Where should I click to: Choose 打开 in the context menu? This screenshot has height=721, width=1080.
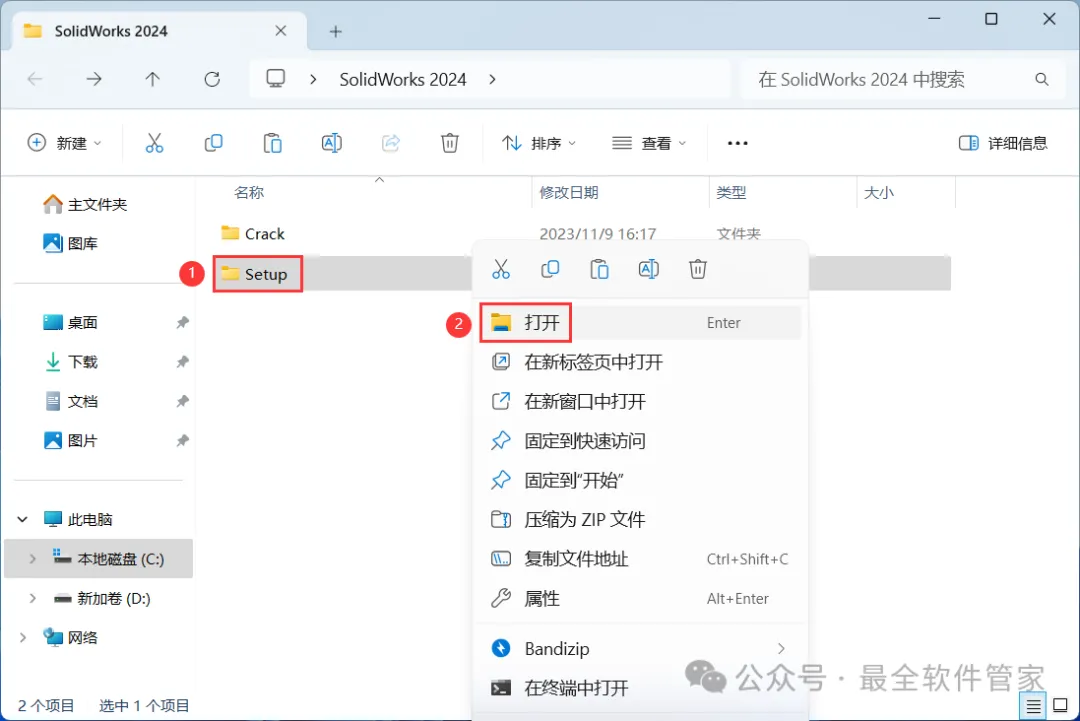[641, 322]
